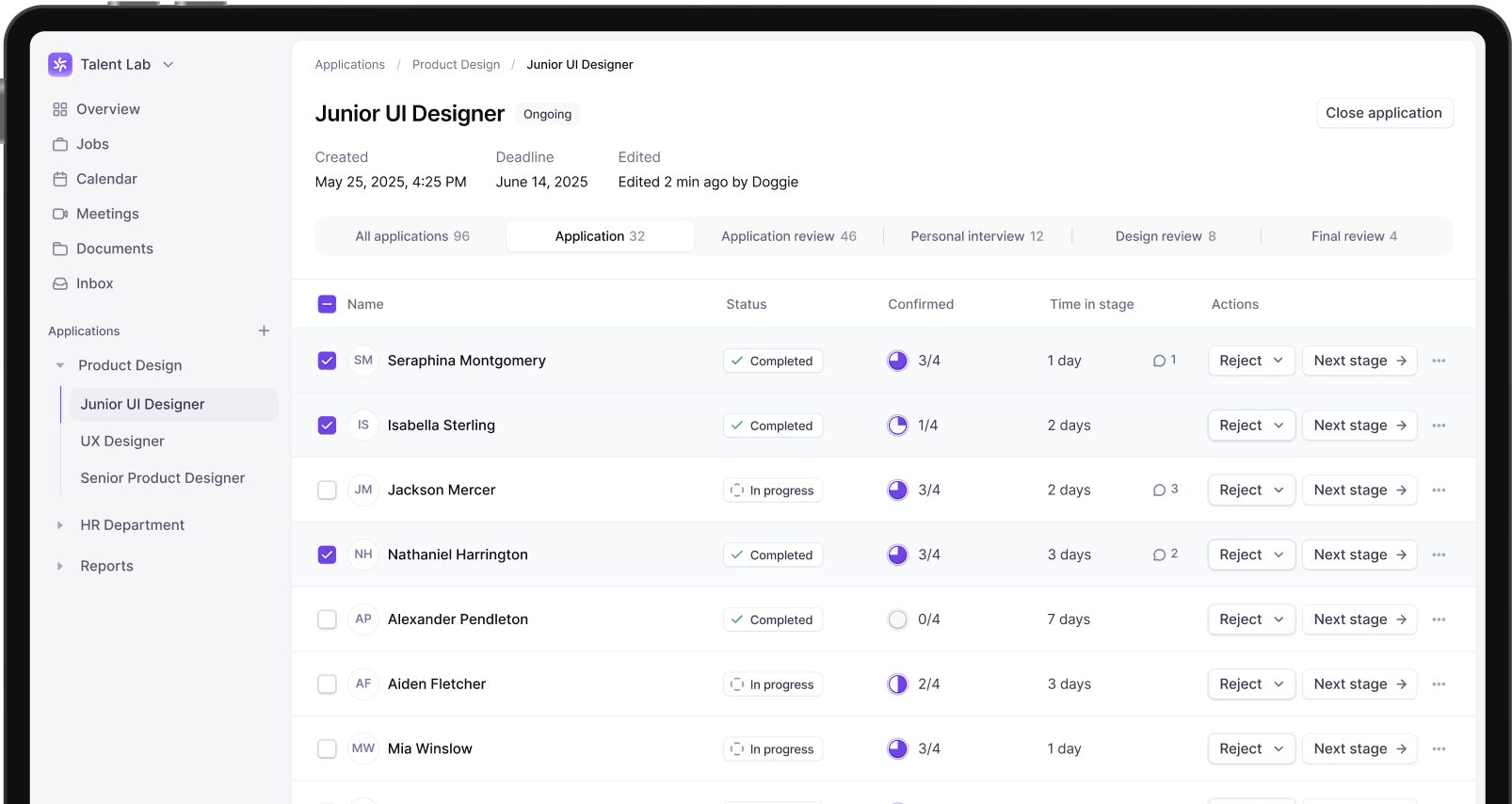The image size is (1512, 804).
Task: Open Calendar from the sidebar
Action: tap(106, 179)
